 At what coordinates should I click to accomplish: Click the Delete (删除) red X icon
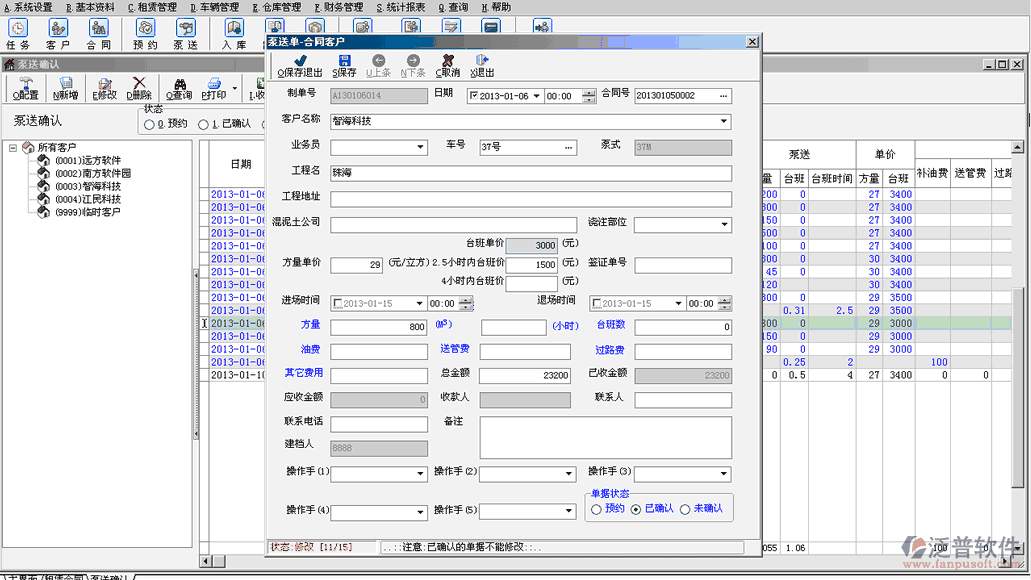(x=139, y=84)
